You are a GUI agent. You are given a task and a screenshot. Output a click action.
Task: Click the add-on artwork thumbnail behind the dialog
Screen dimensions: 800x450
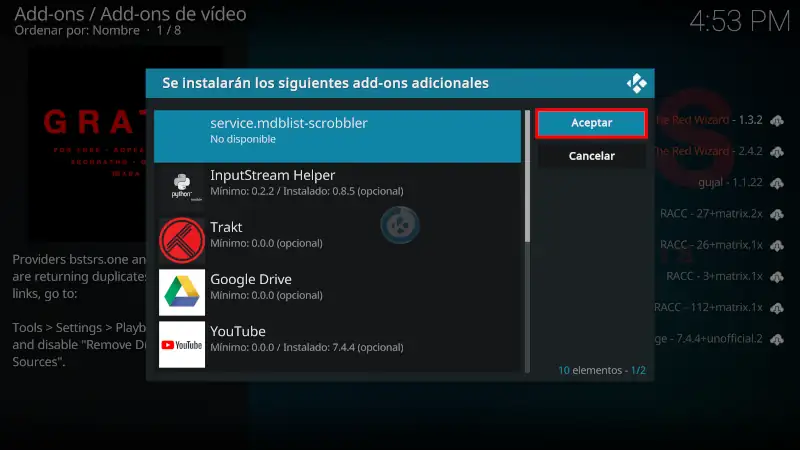(x=87, y=144)
